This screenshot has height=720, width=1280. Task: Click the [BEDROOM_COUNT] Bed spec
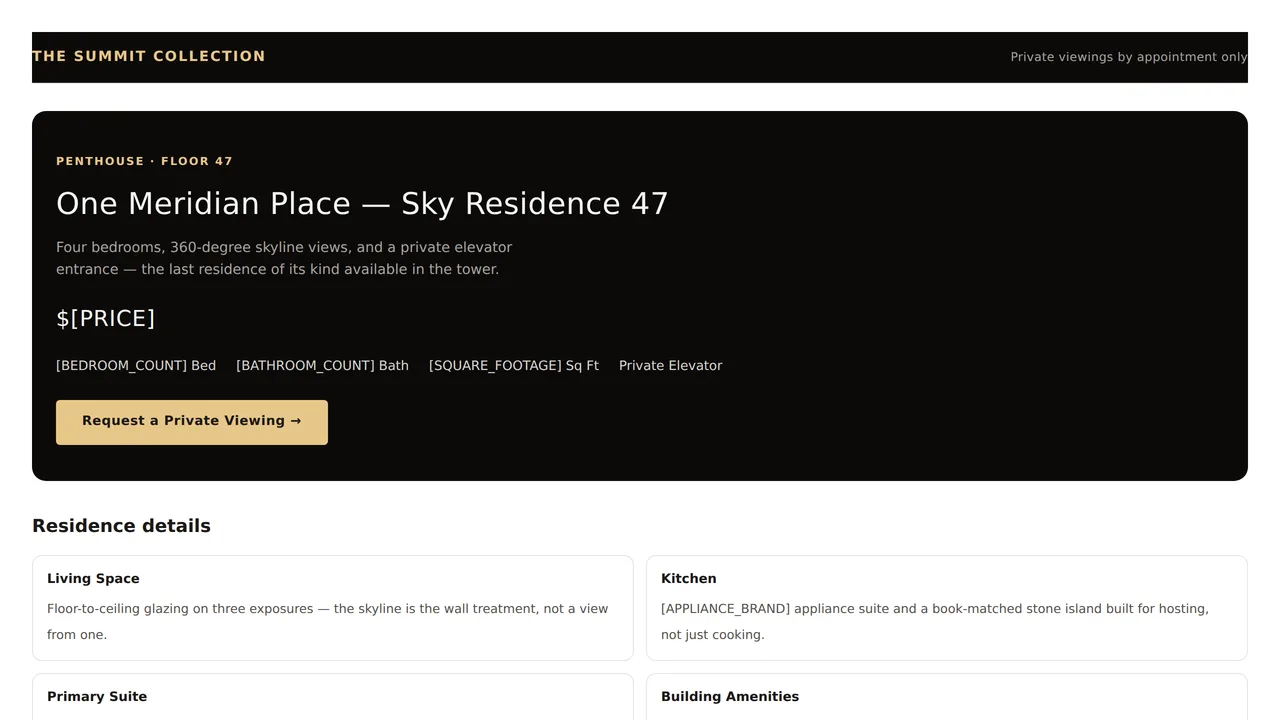136,365
